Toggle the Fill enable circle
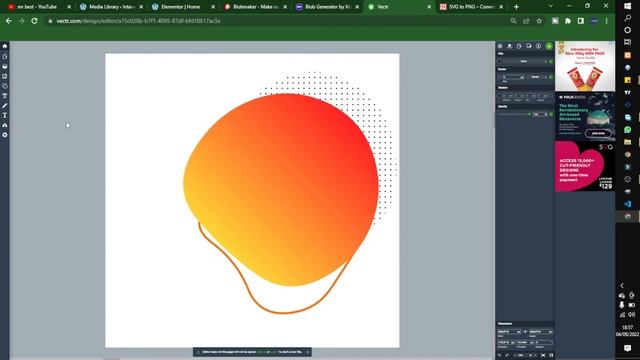The height and width of the screenshot is (360, 640). tap(499, 61)
